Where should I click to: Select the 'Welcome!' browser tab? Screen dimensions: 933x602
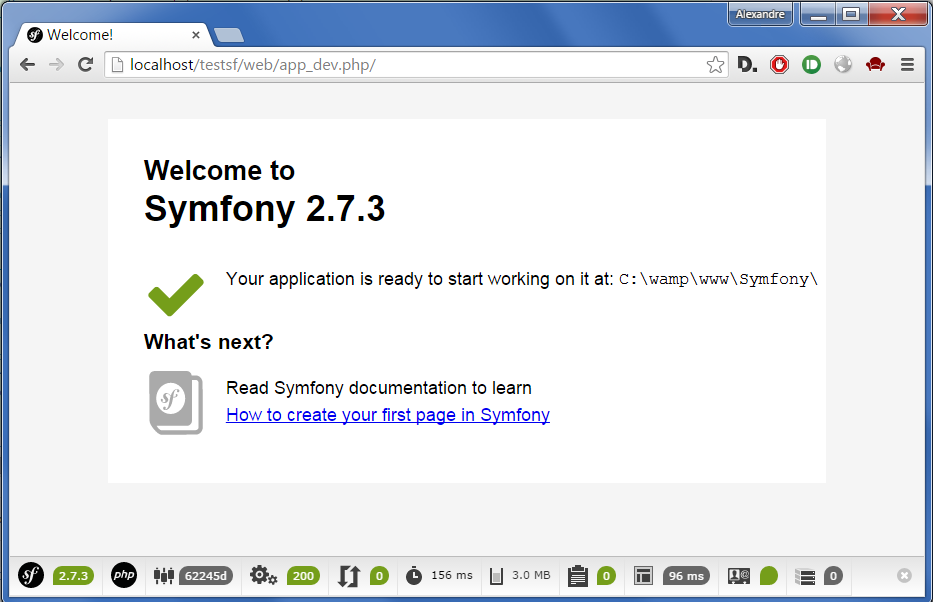coord(113,35)
